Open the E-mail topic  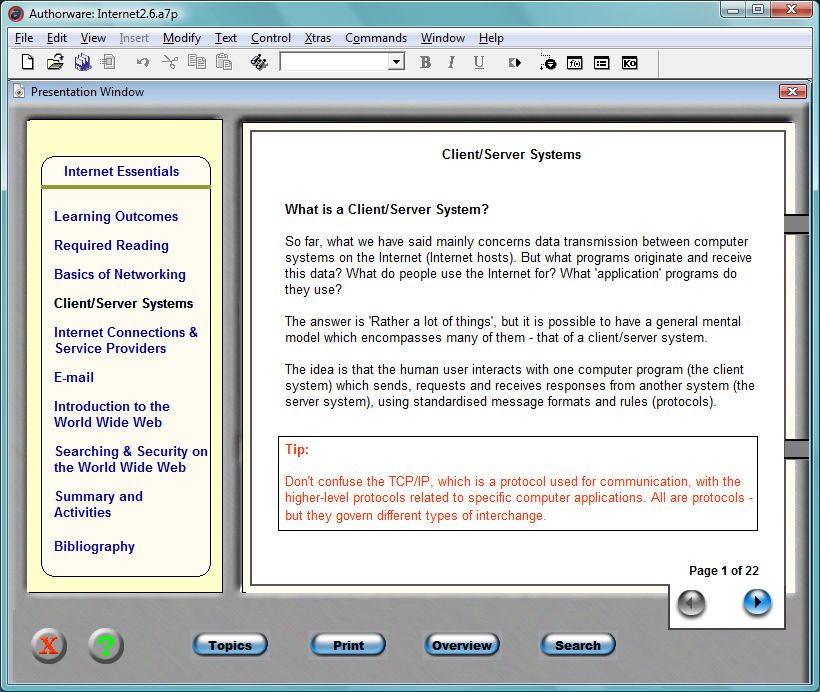coord(74,377)
